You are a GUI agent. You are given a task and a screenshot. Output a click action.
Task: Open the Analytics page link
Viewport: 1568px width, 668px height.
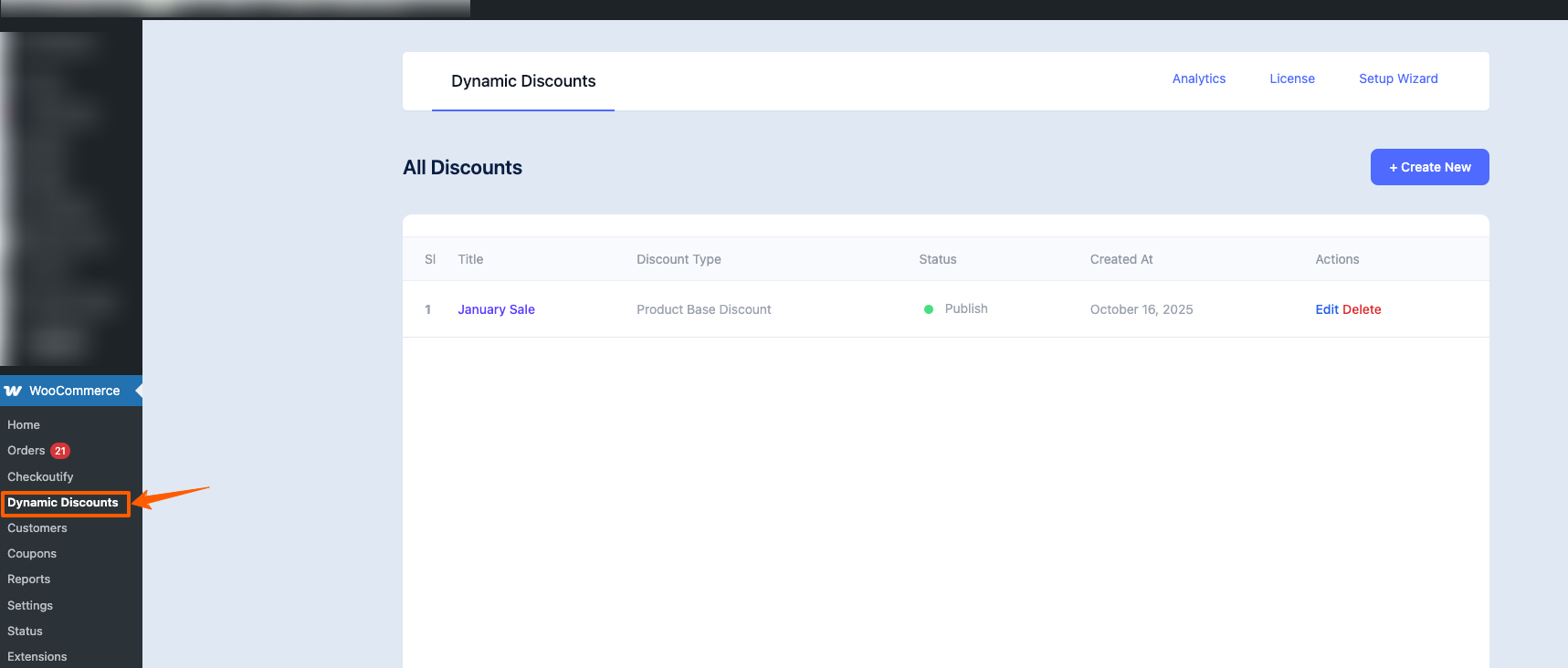coord(1199,78)
